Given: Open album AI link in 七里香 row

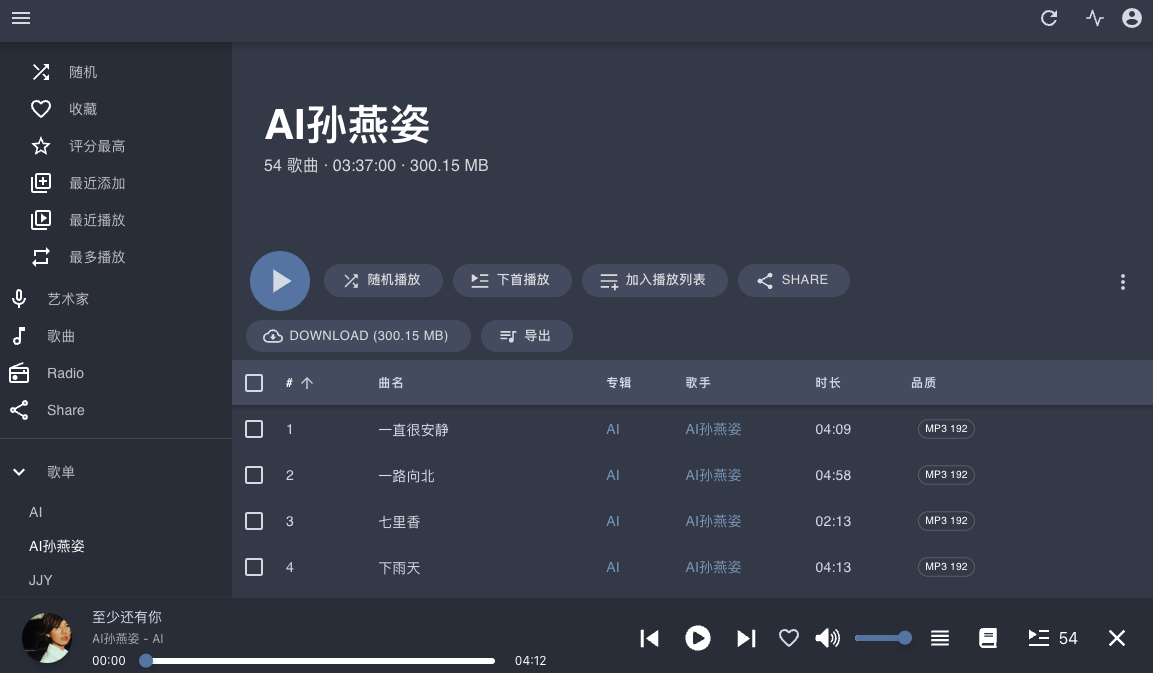Looking at the screenshot, I should (613, 521).
